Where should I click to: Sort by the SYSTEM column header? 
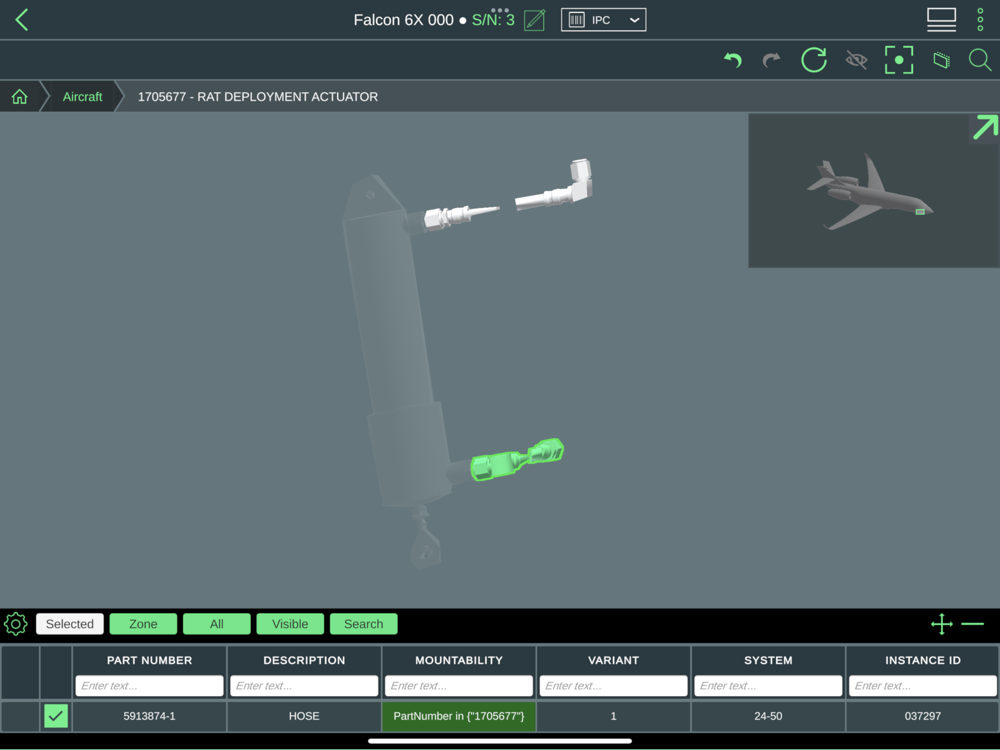tap(768, 660)
